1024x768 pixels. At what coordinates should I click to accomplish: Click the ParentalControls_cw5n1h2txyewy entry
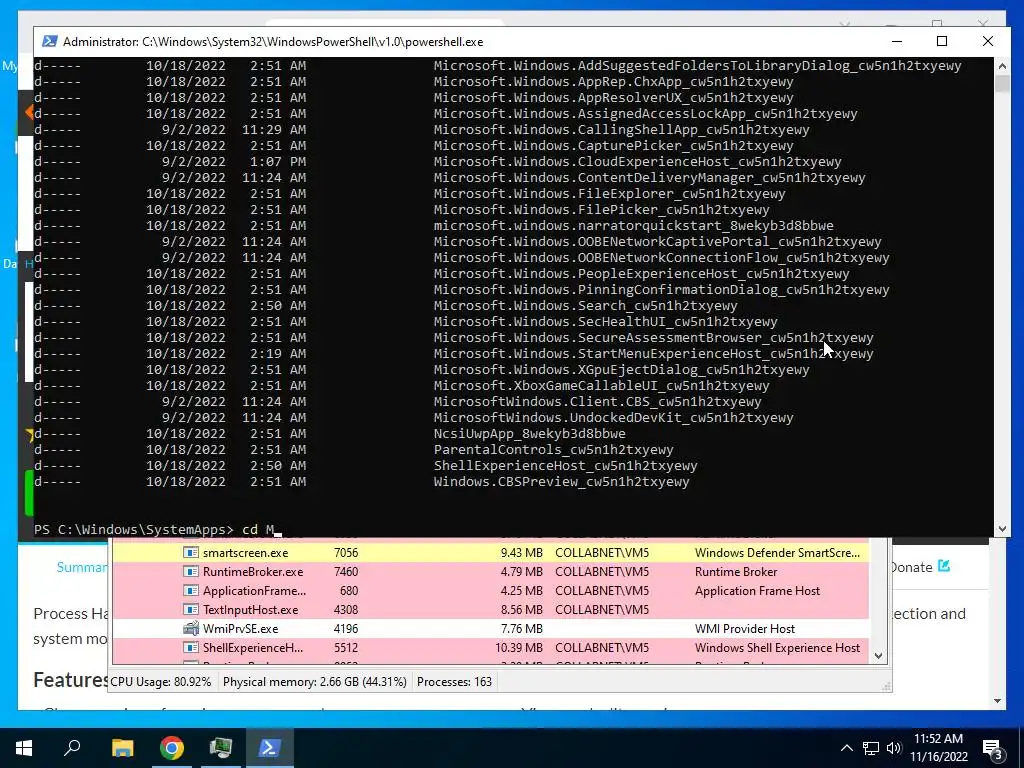tap(553, 449)
